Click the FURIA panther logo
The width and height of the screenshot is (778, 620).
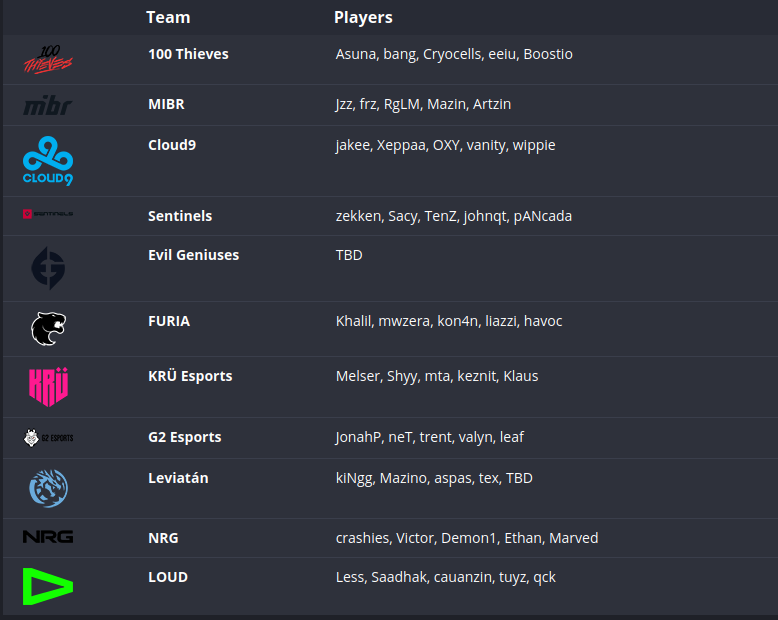[48, 328]
